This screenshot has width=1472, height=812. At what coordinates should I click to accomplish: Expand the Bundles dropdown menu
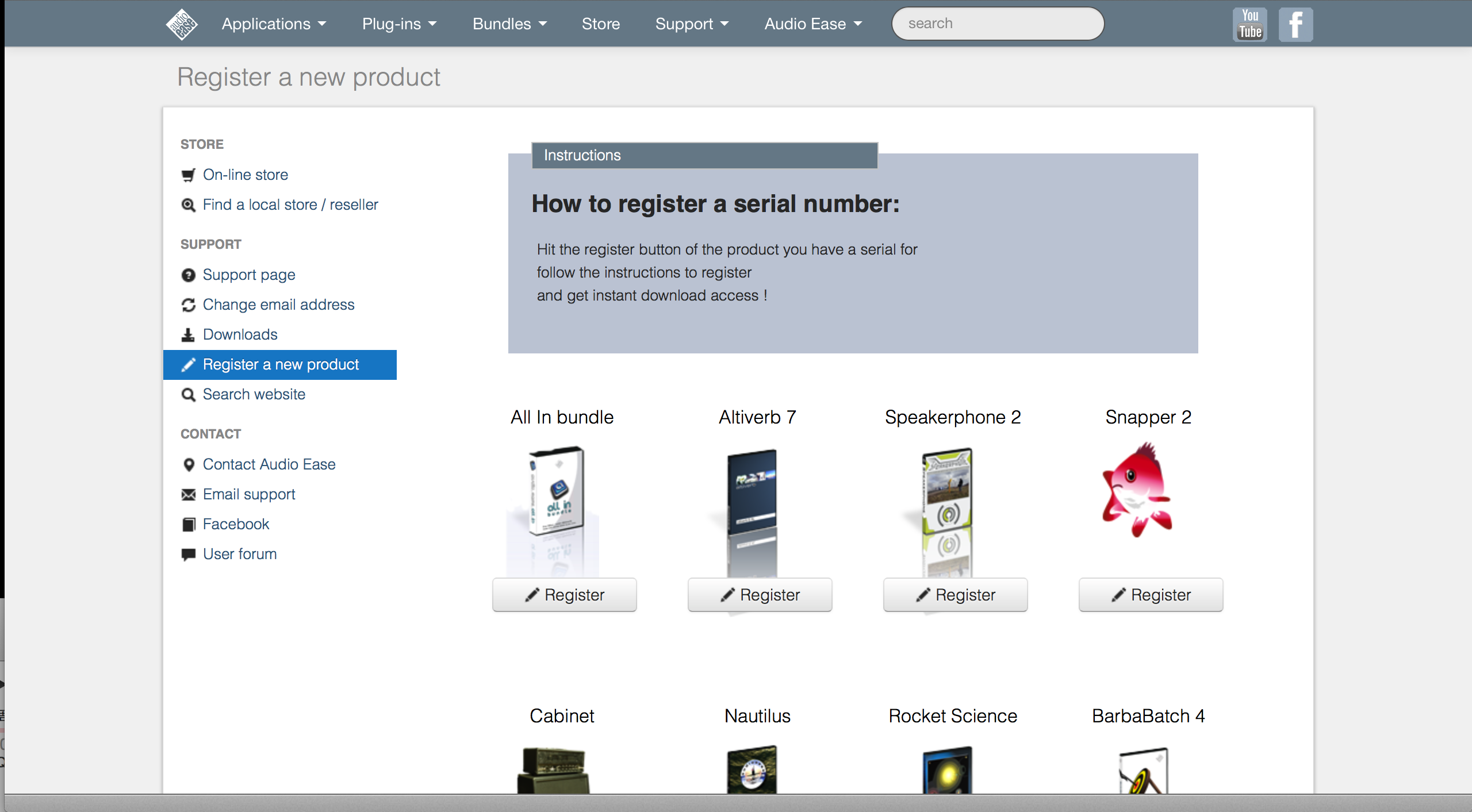(510, 24)
